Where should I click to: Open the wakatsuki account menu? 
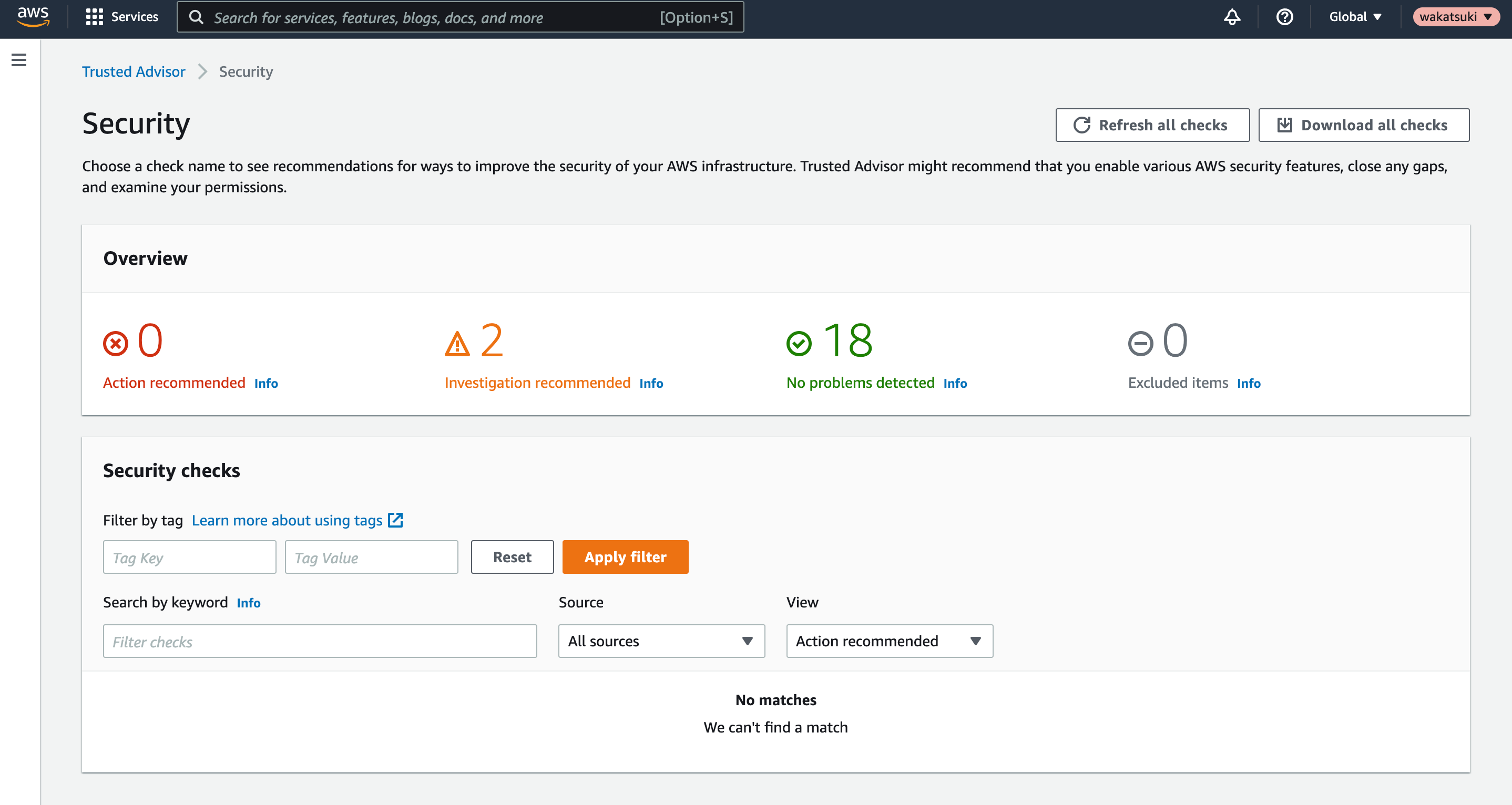coord(1456,17)
